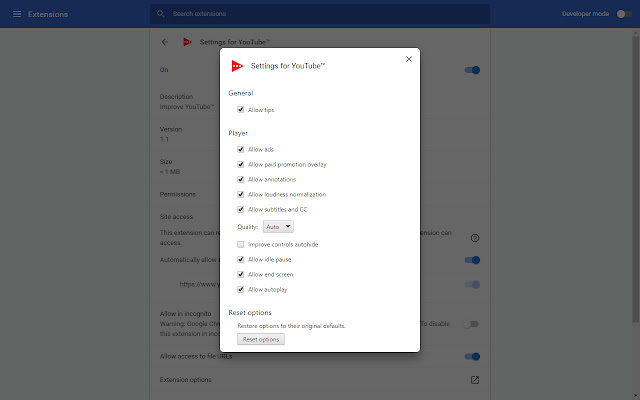This screenshot has width=640, height=400.
Task: Click the Permissions label
Action: 178,194
